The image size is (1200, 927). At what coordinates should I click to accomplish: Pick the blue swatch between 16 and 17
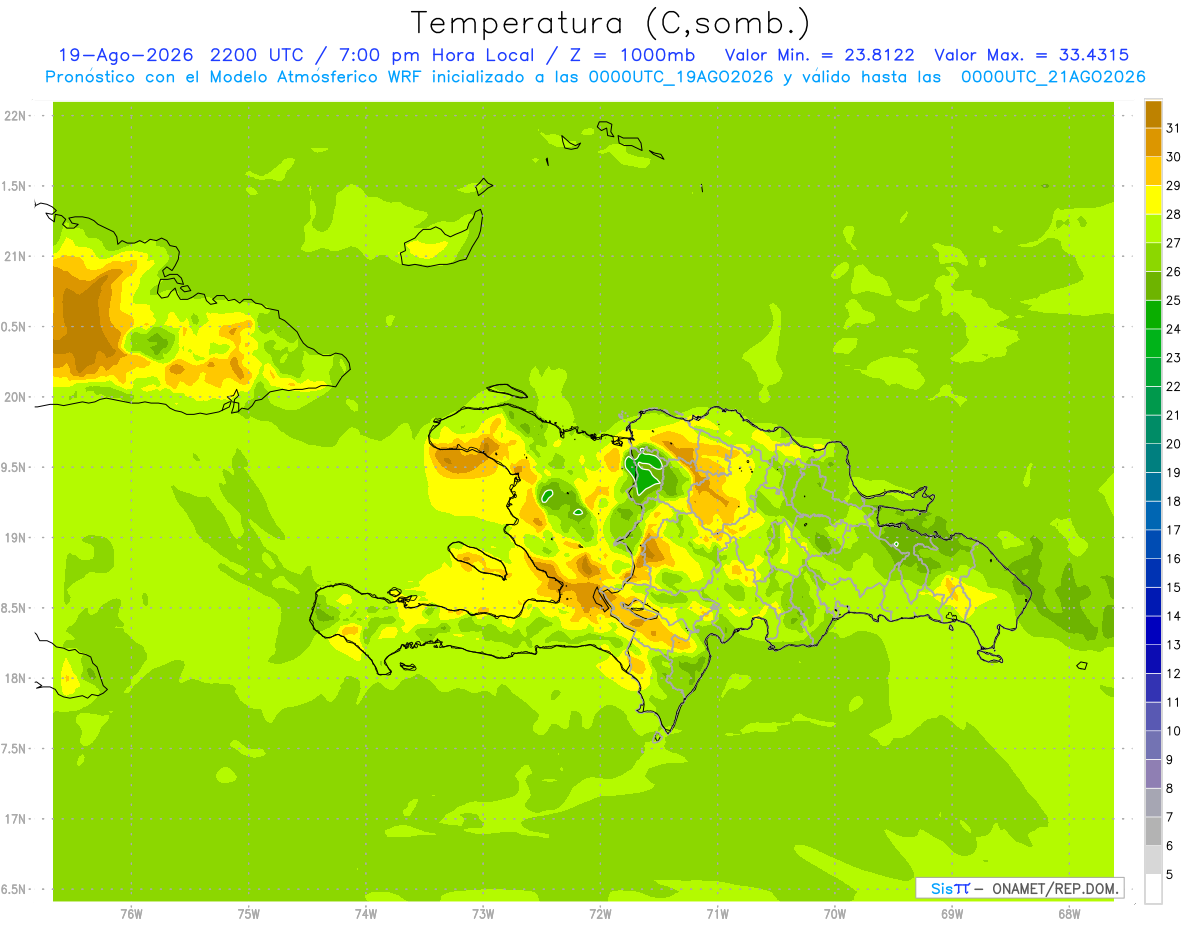(x=1153, y=544)
